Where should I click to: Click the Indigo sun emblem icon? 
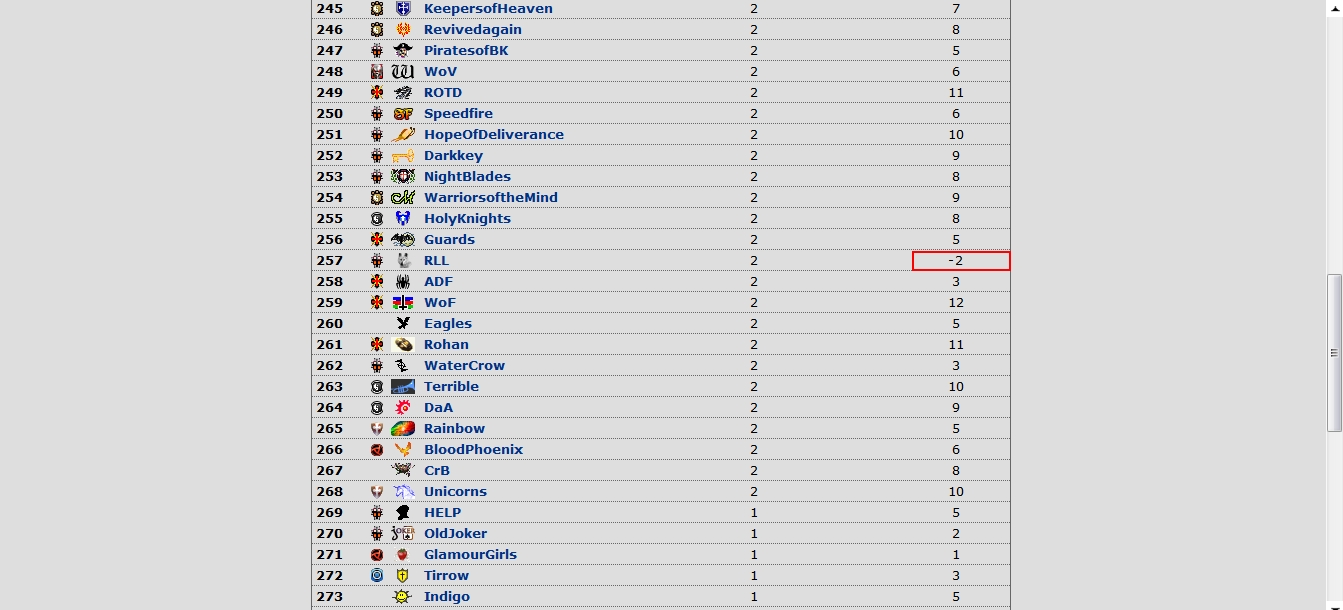[403, 597]
